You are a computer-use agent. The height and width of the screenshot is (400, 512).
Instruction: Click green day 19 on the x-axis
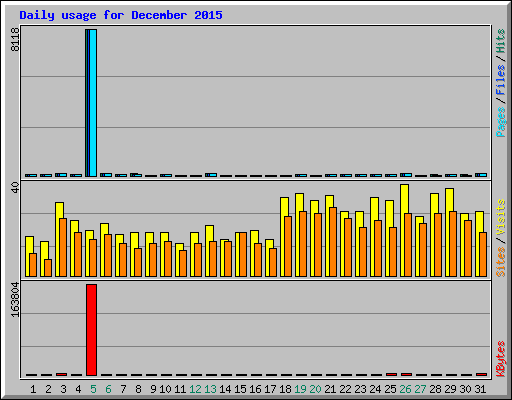[x=300, y=389]
